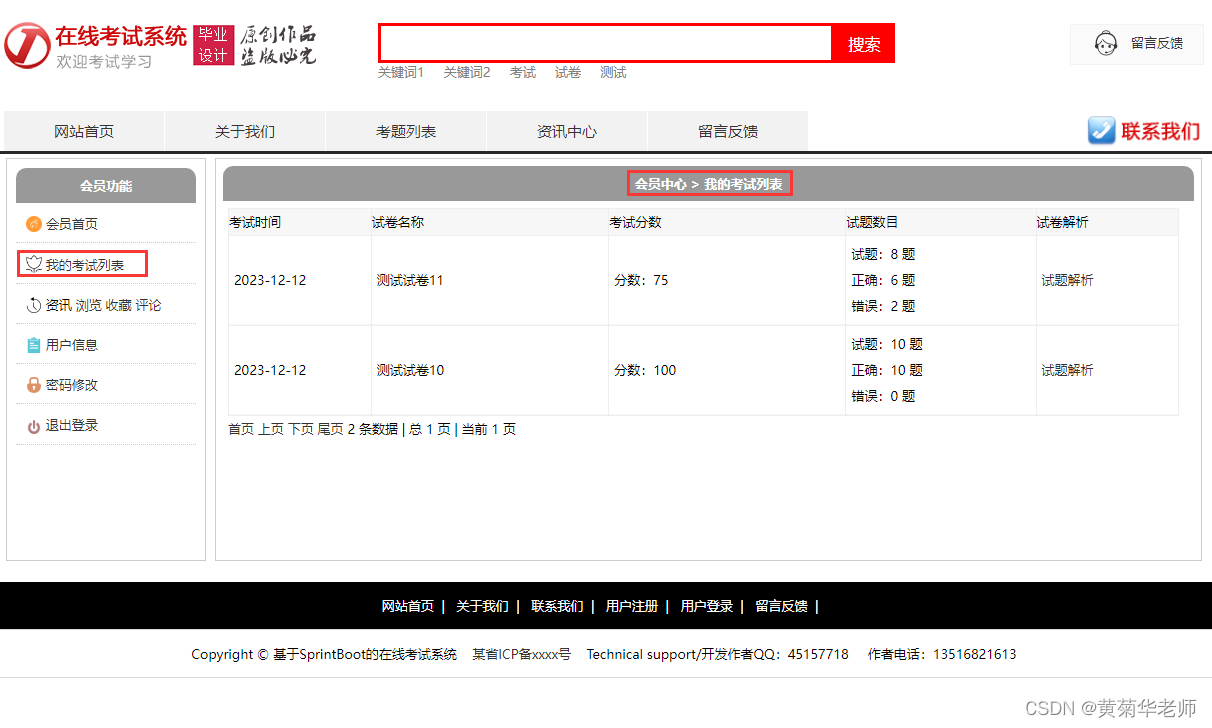Open 用户信息 in sidebar

coord(72,345)
